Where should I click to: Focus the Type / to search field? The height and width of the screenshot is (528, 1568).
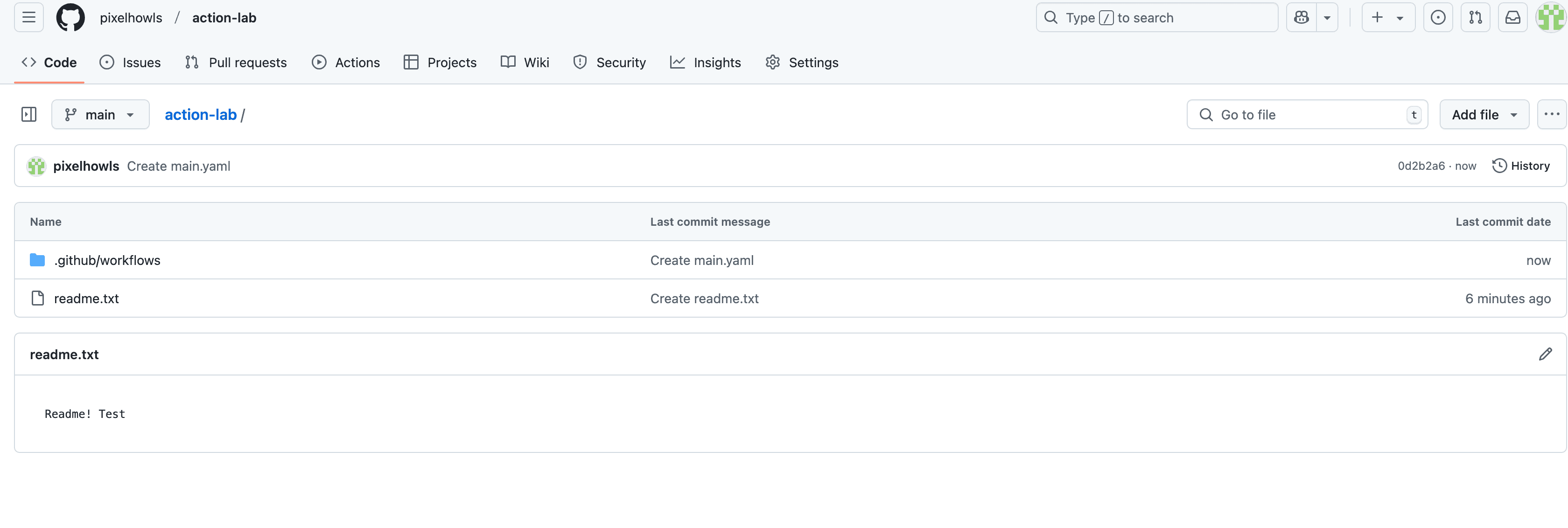tap(1156, 18)
